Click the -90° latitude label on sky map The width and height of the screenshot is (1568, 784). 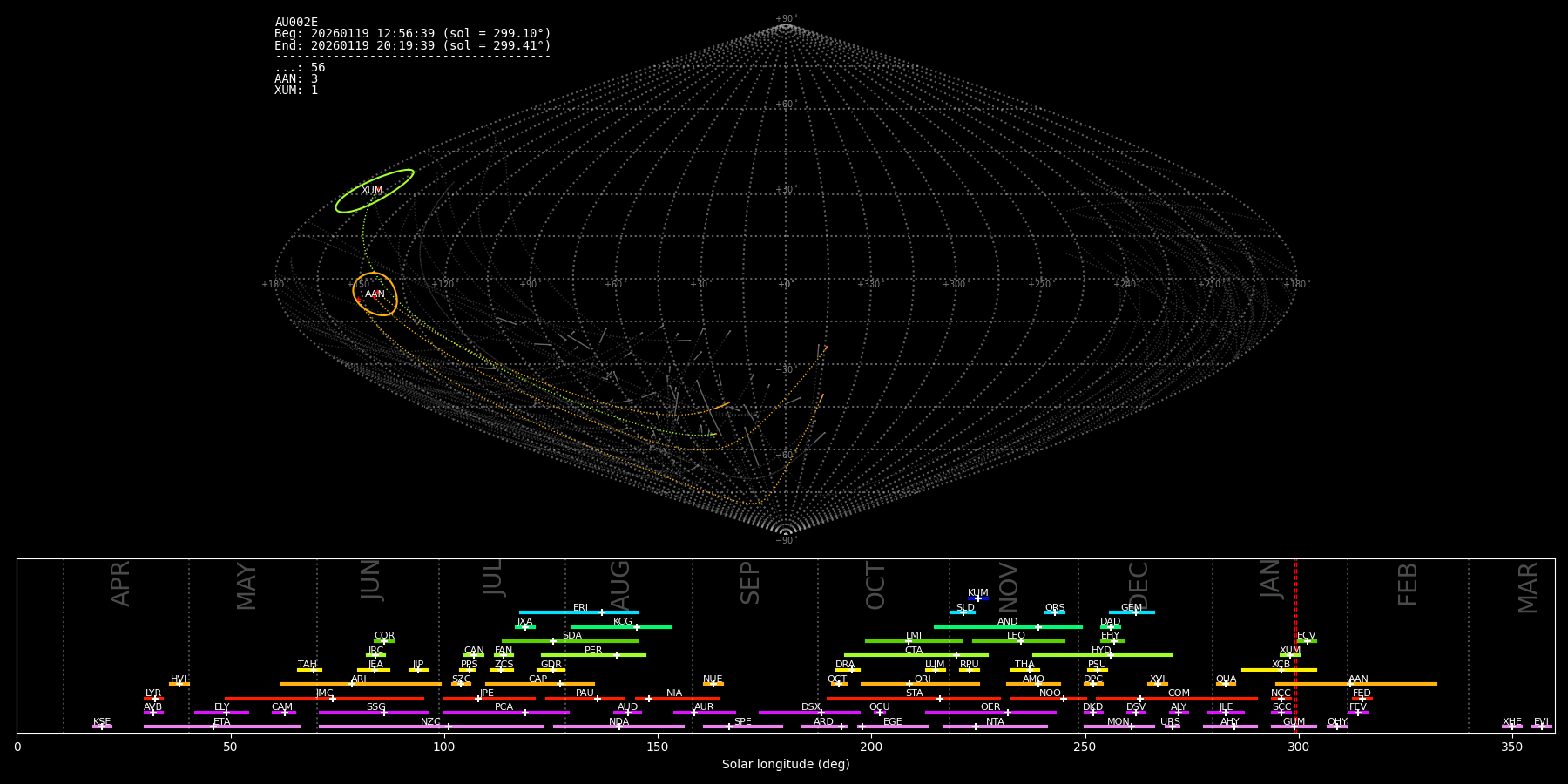785,541
